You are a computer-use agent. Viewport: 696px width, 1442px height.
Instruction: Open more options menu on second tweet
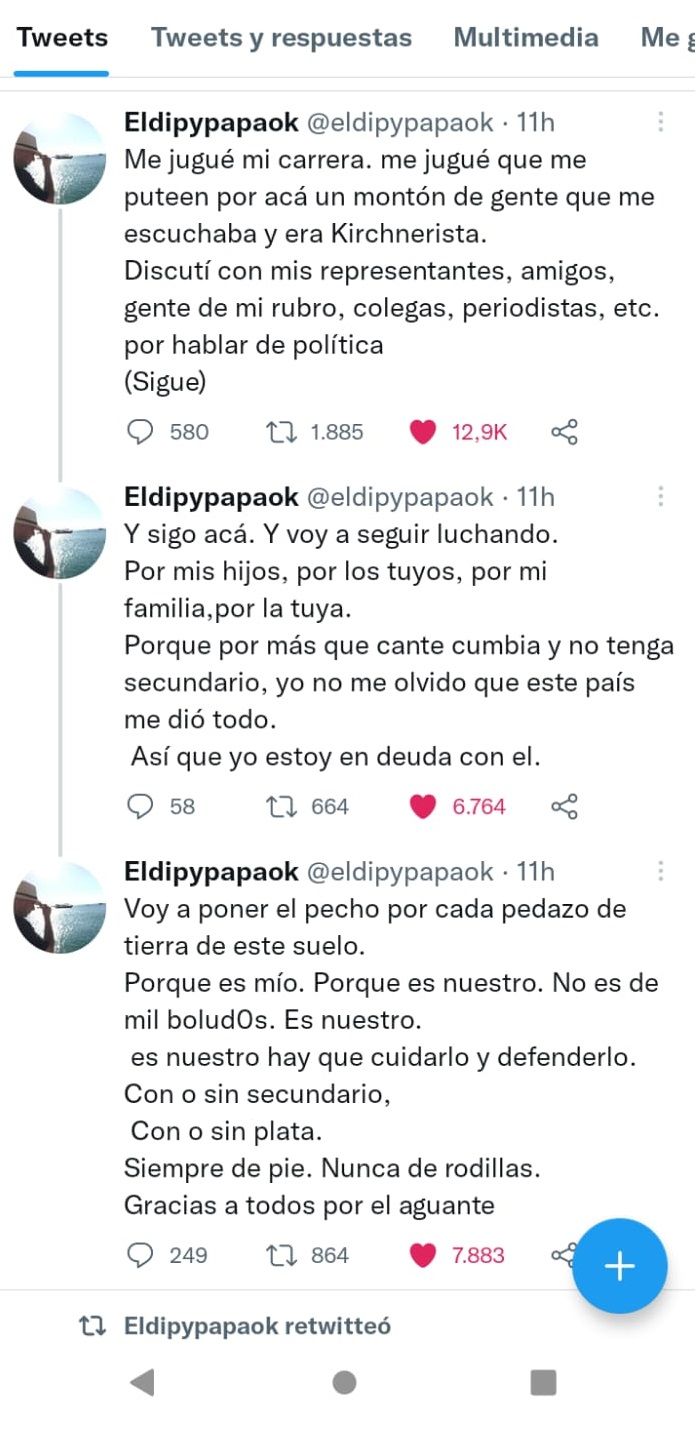pyautogui.click(x=661, y=497)
